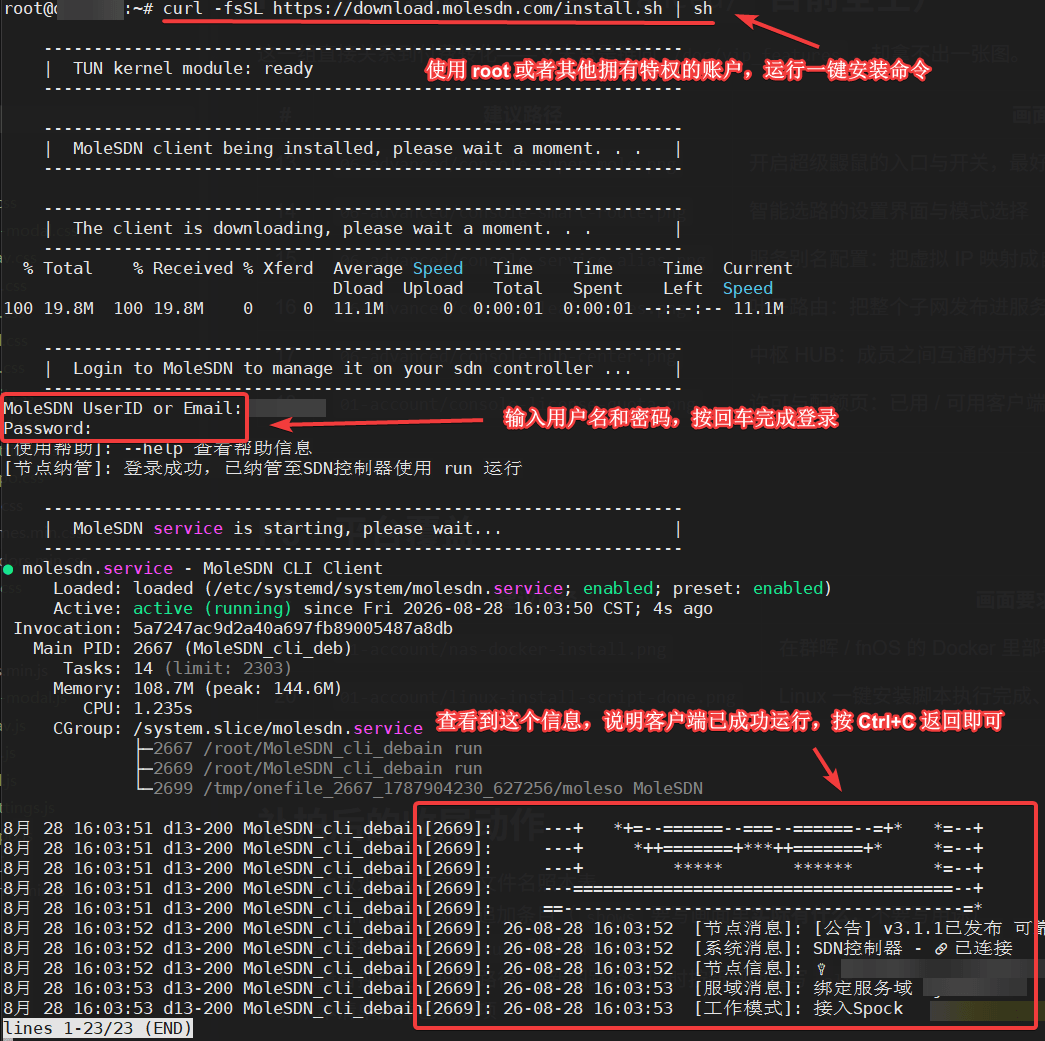Viewport: 1045px width, 1041px height.
Task: Click process line '2667 /root/MoleSDN_cli_debain run'
Action: pos(317,748)
